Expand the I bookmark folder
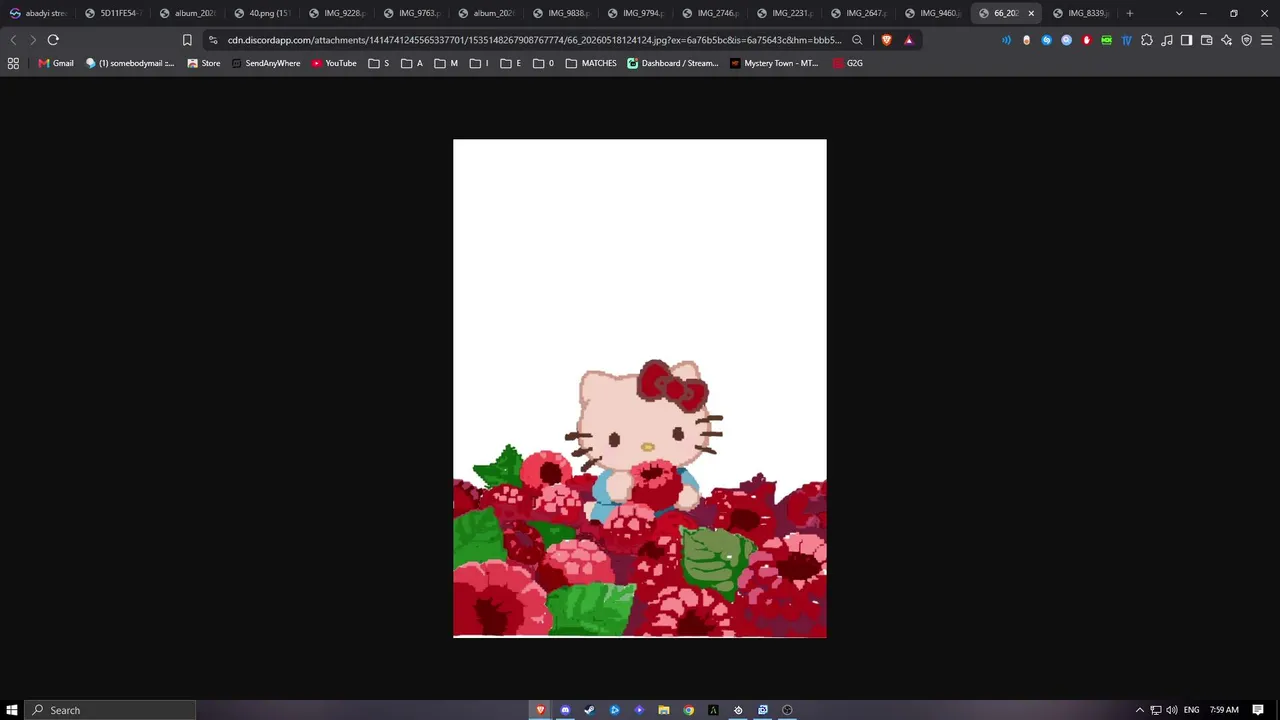This screenshot has width=1280, height=720. coord(479,63)
